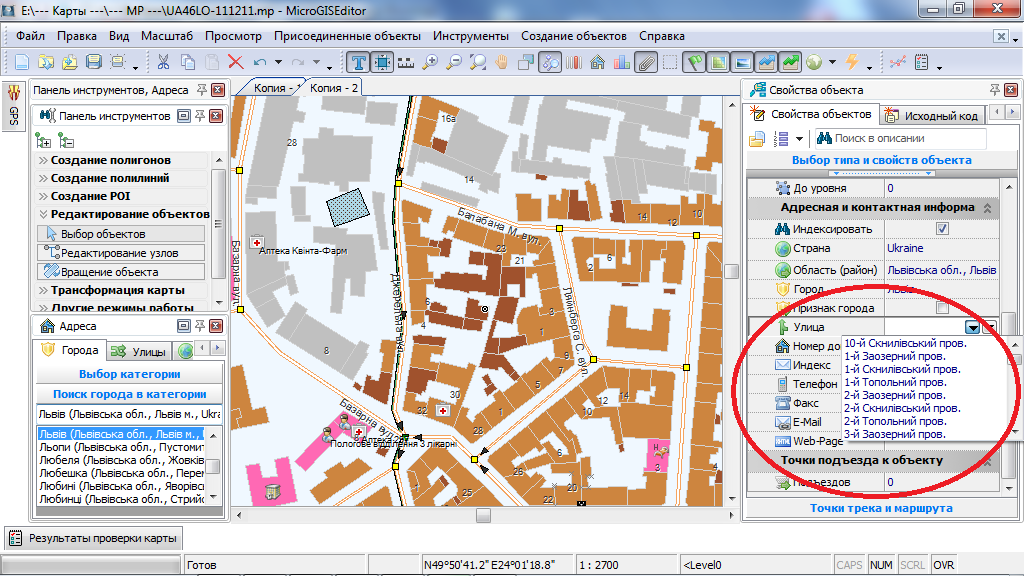
Task: Click the Редактирование узлов button
Action: click(x=120, y=253)
